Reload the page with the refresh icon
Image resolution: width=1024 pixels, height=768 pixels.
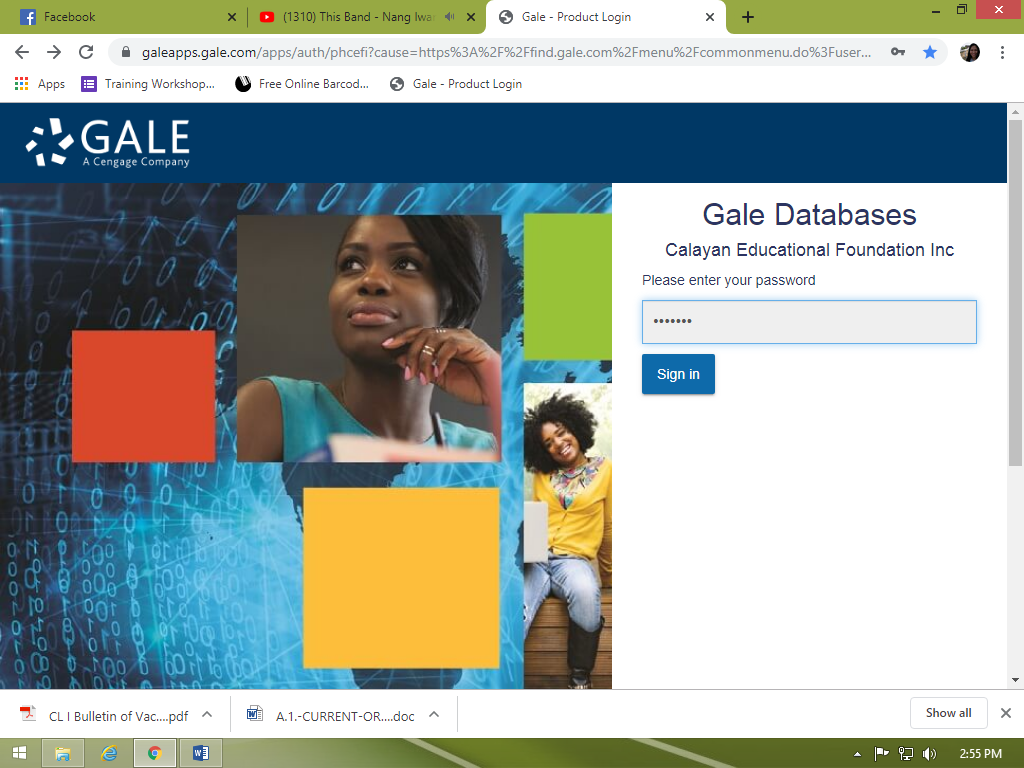click(86, 52)
